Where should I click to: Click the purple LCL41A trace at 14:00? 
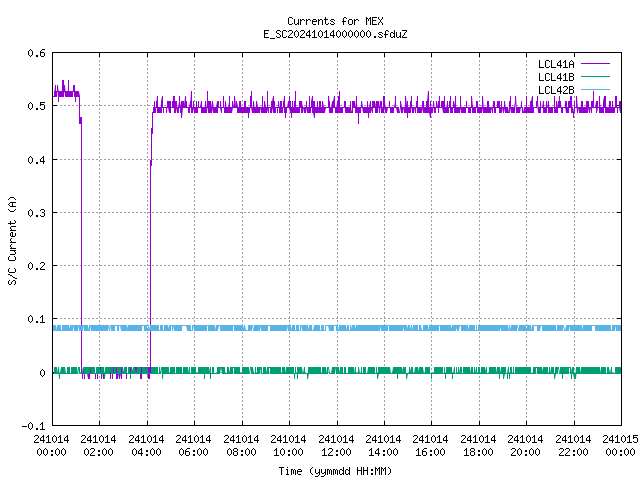point(384,109)
